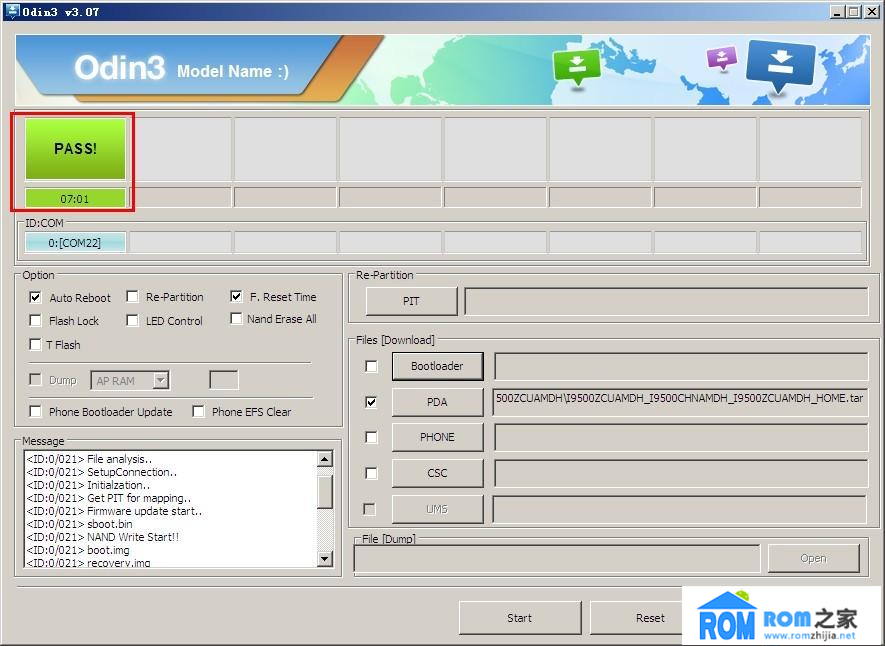Click the Odin3 title bar app icon

click(12, 11)
